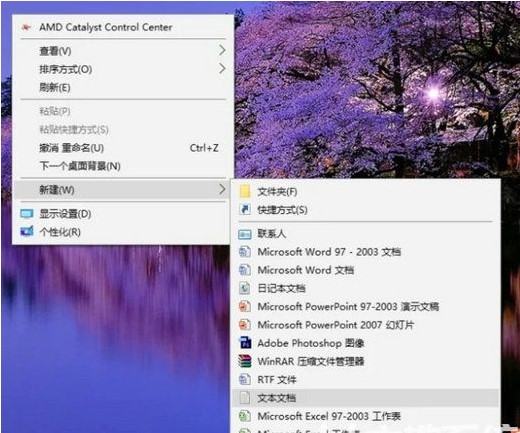
Task: Create new 文件夹(F)
Action: point(365,192)
